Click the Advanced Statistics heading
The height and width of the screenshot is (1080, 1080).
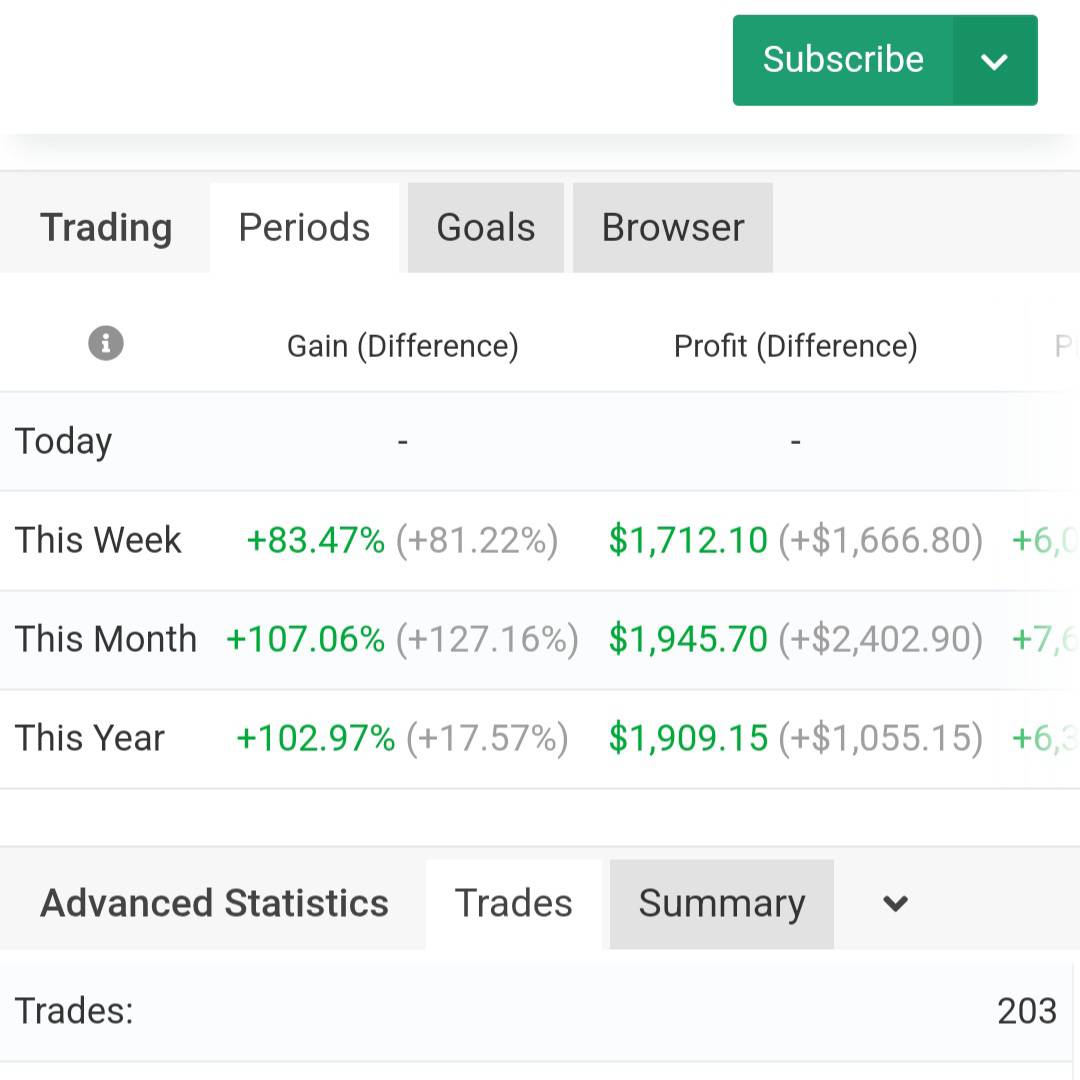214,904
